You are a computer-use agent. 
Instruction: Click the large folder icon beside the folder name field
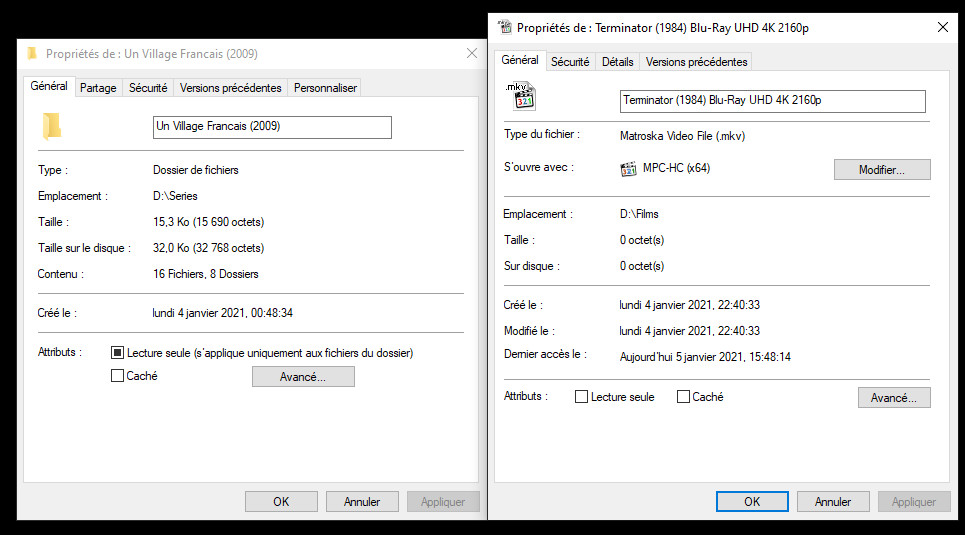[52, 127]
